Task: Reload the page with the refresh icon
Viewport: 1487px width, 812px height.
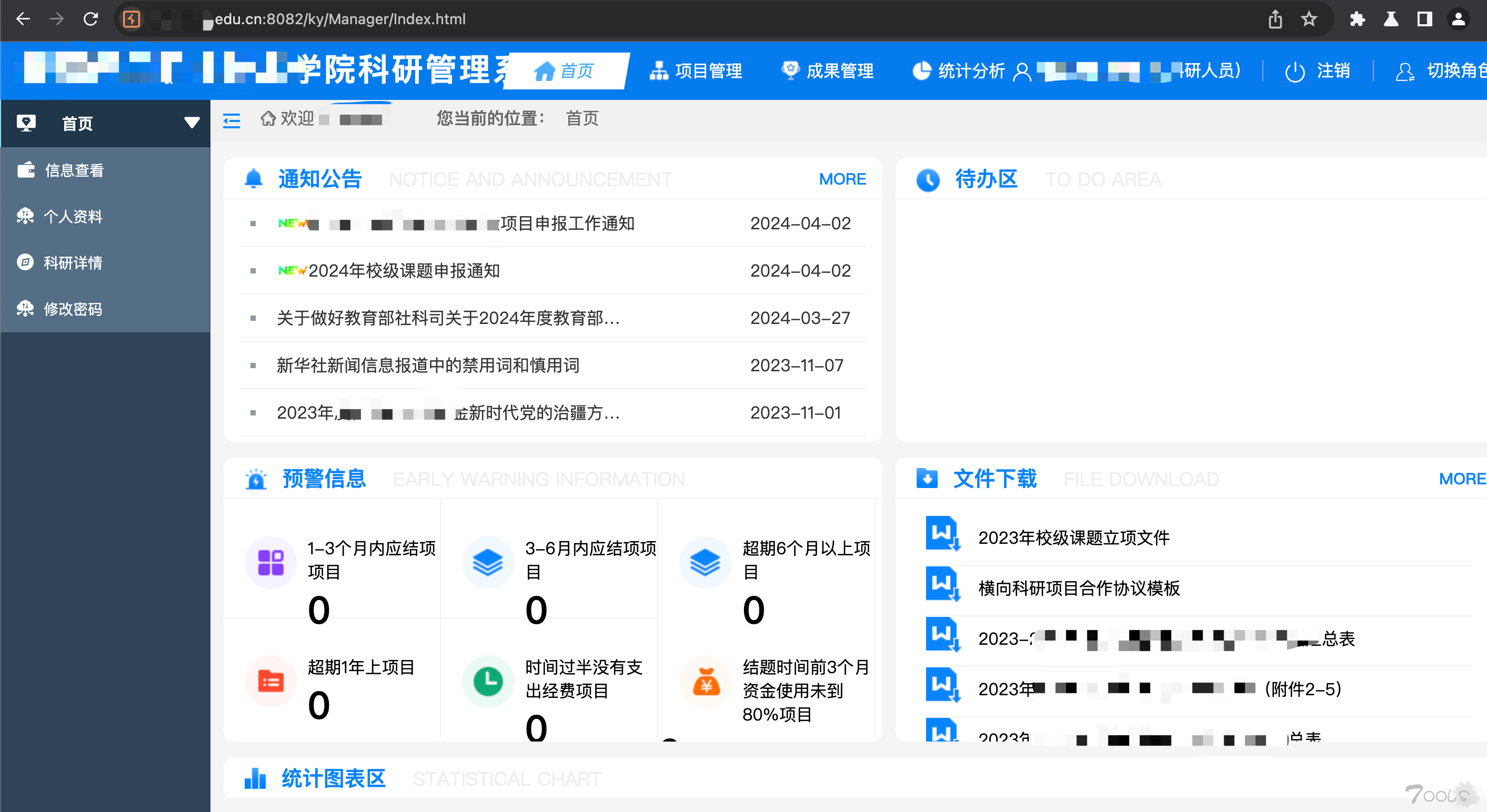Action: point(91,19)
